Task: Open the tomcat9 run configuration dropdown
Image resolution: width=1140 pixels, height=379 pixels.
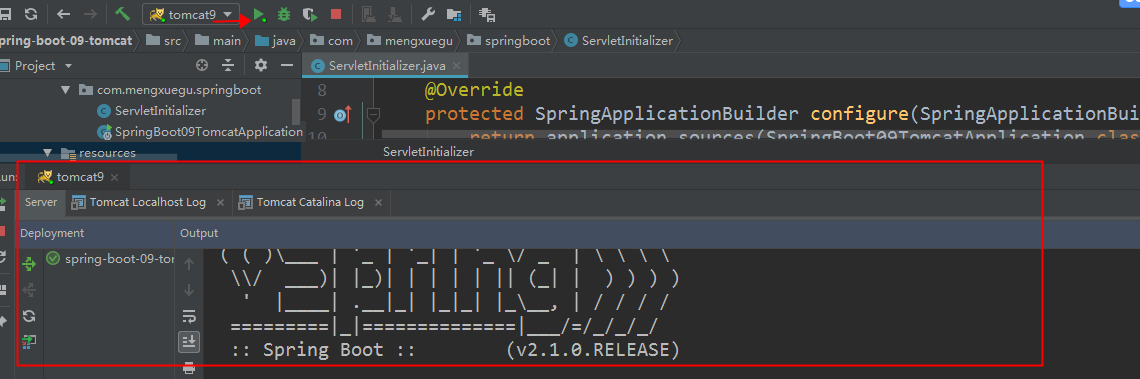Action: (x=191, y=14)
